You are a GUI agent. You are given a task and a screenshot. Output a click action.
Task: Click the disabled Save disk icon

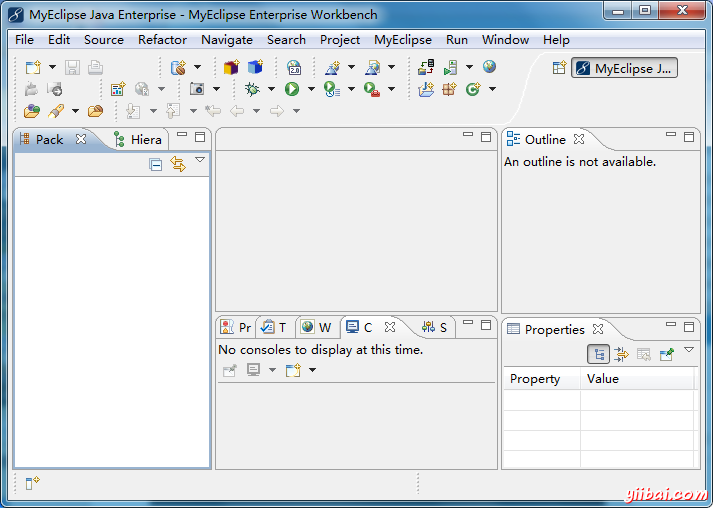click(72, 67)
